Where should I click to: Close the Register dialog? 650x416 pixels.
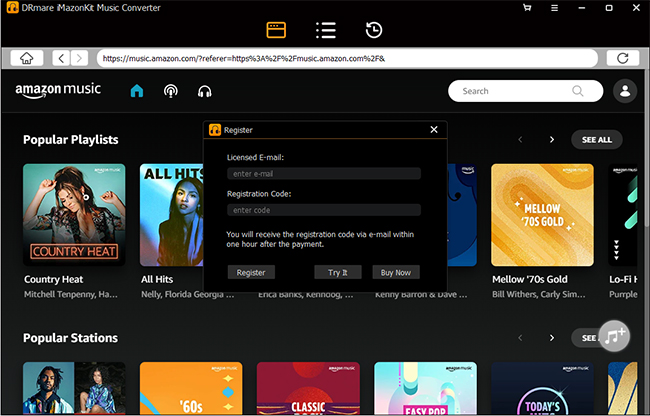[434, 130]
